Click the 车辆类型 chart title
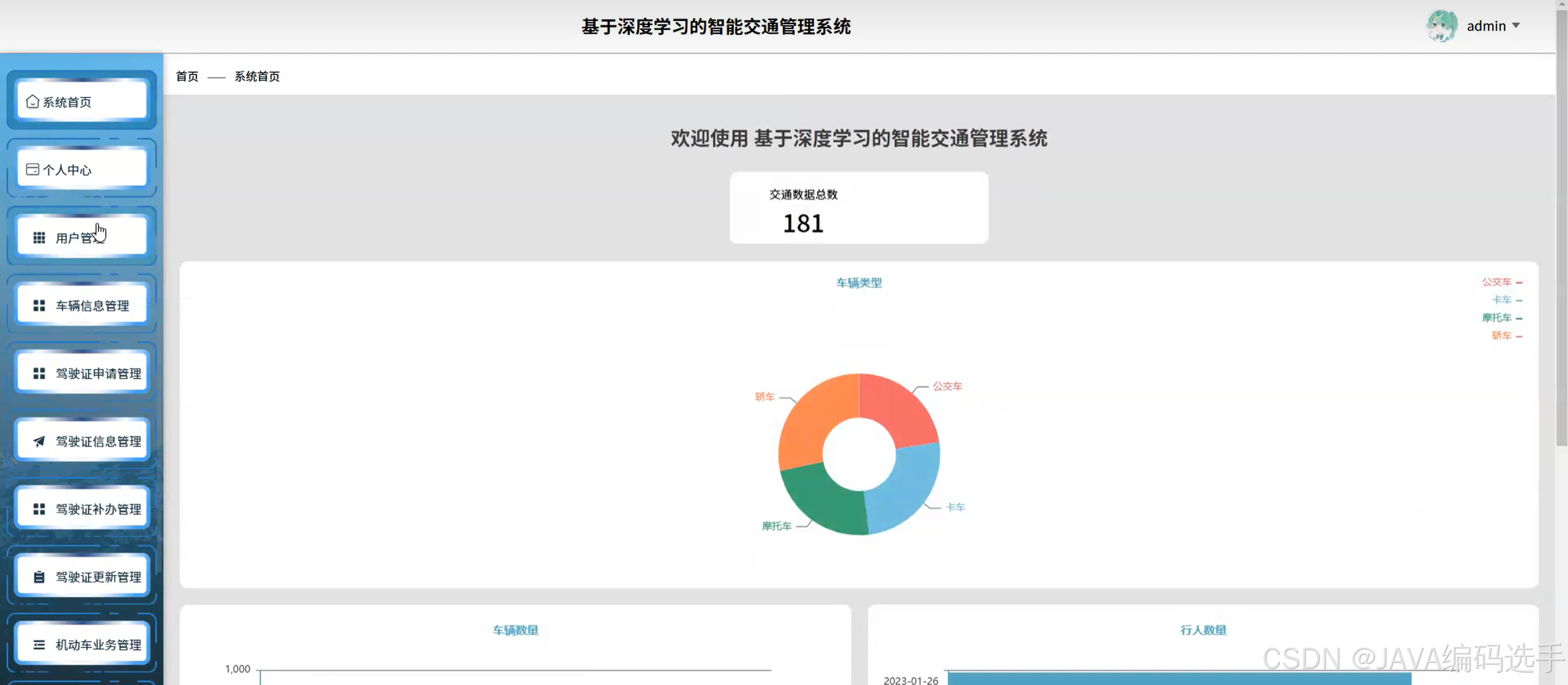The width and height of the screenshot is (1568, 685). pos(859,283)
